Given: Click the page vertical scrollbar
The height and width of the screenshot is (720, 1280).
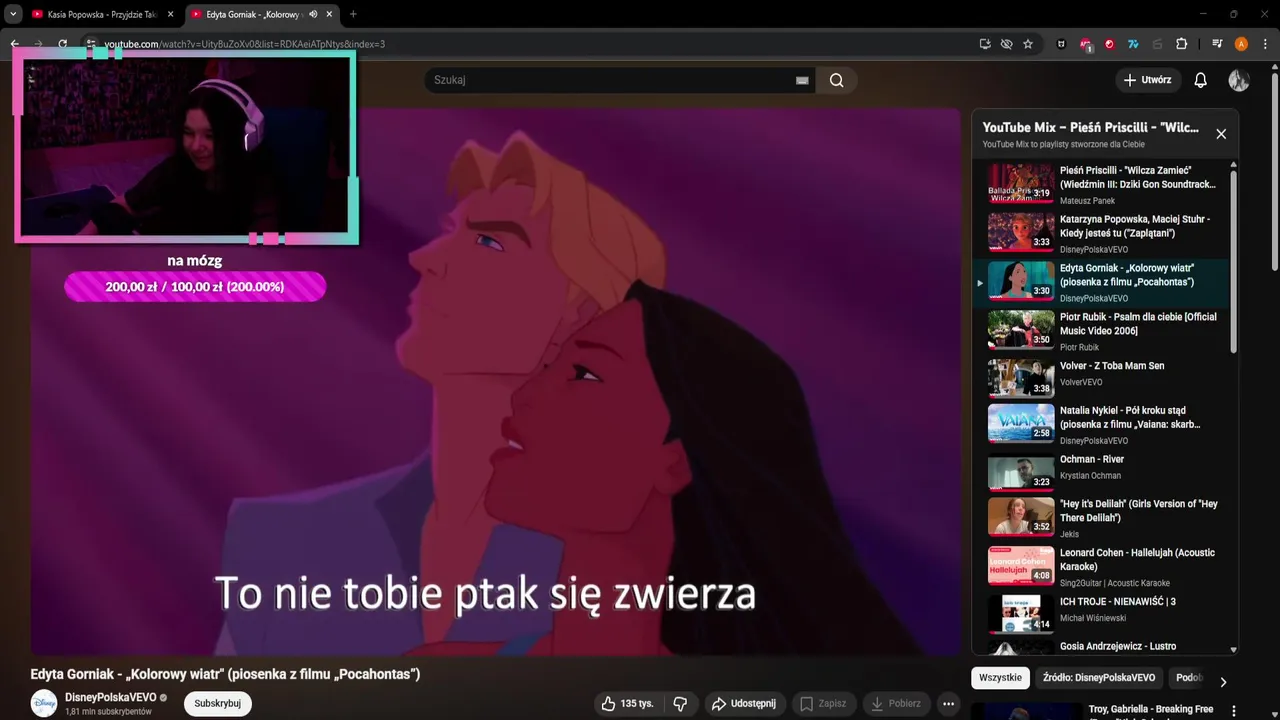Looking at the screenshot, I should click(x=1274, y=170).
